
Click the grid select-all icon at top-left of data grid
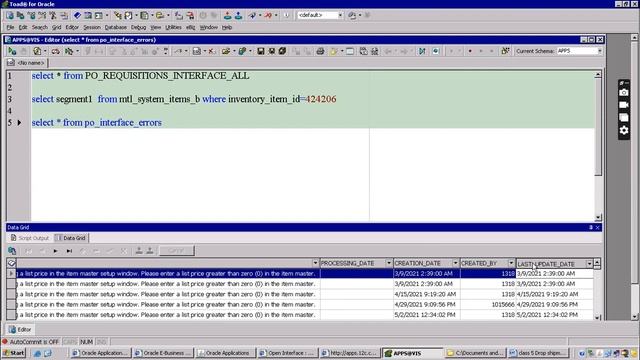(x=11, y=263)
